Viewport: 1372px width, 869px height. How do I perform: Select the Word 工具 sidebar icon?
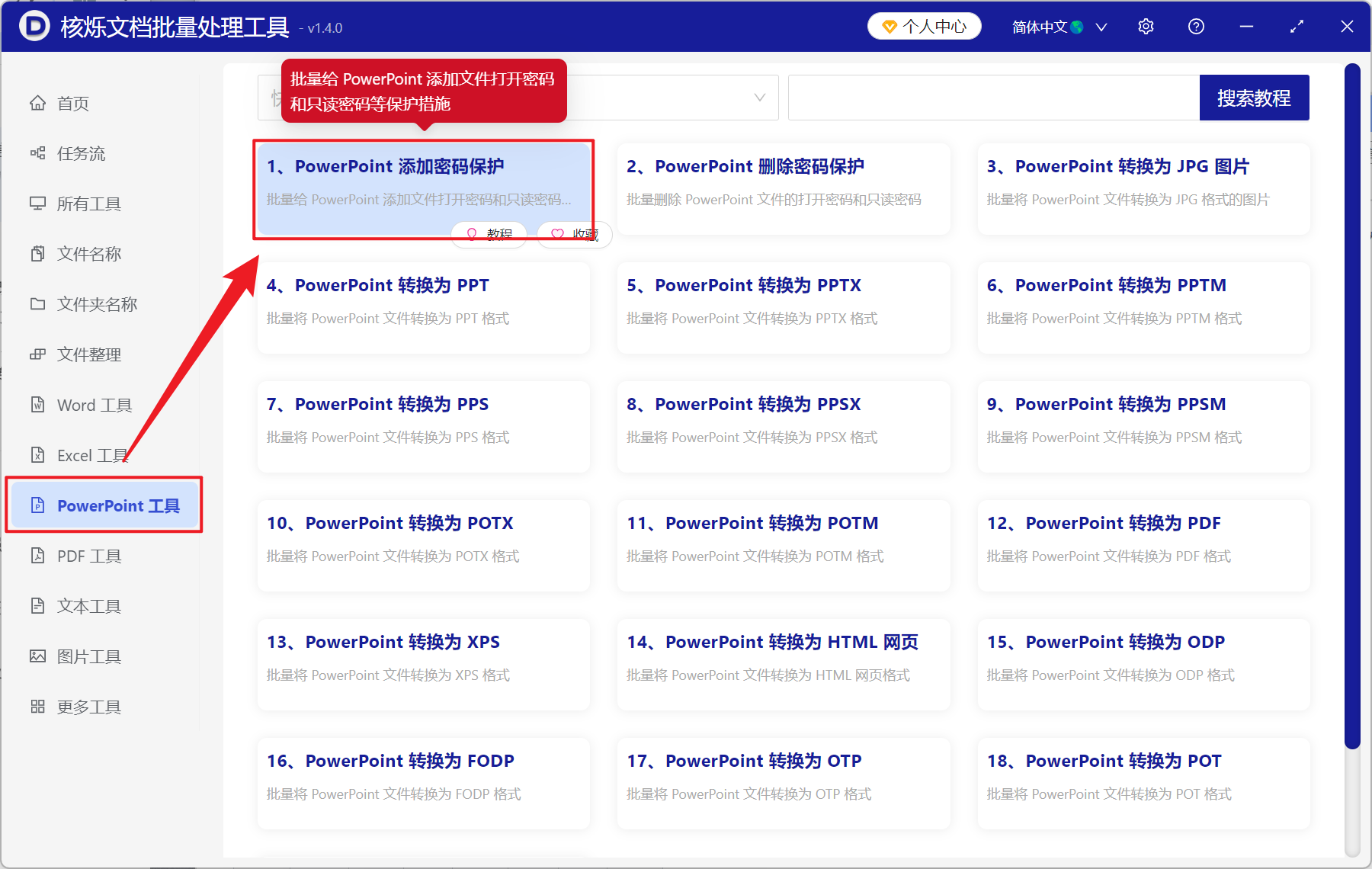tap(38, 405)
